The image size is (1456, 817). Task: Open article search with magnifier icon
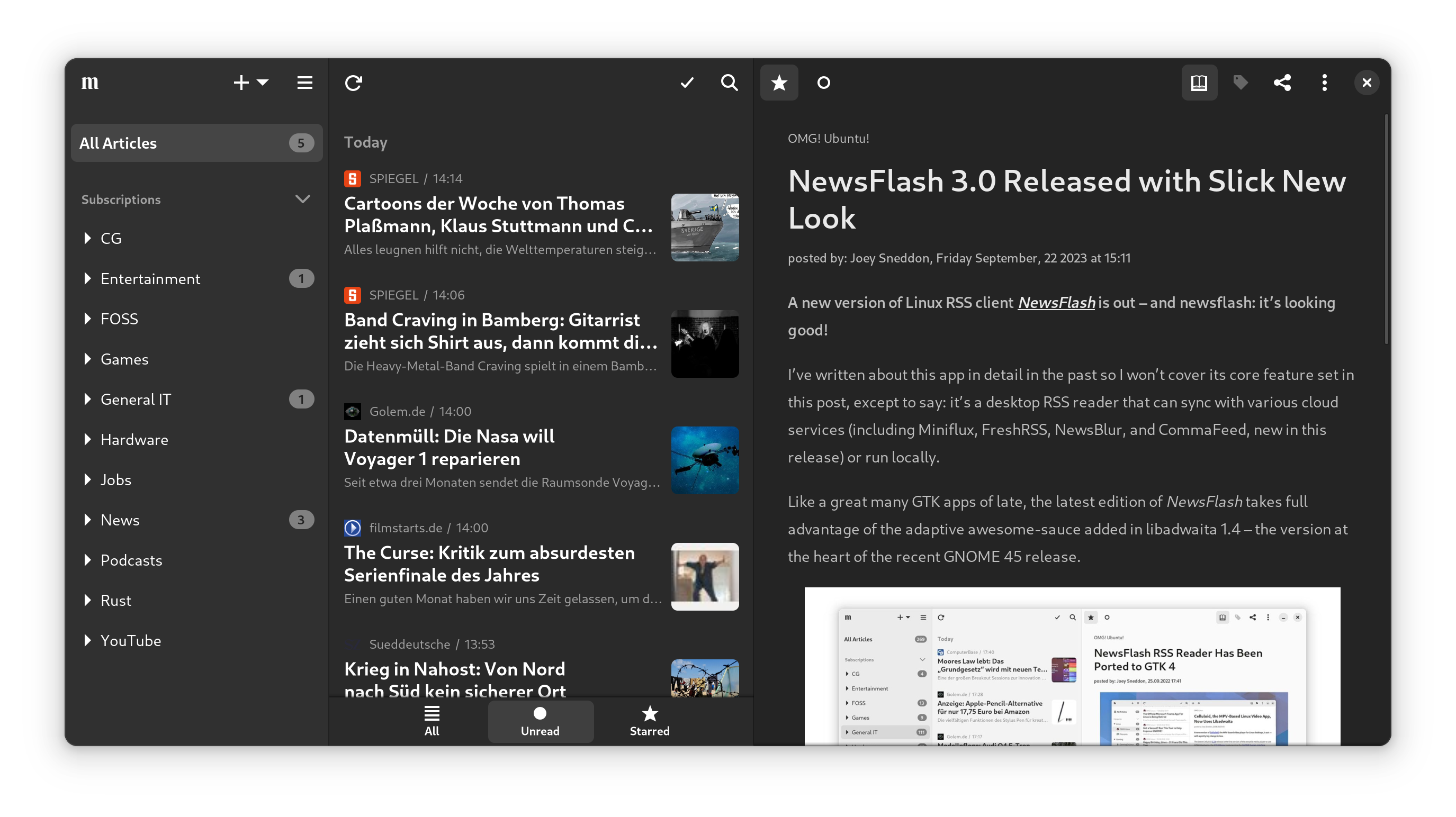(730, 83)
